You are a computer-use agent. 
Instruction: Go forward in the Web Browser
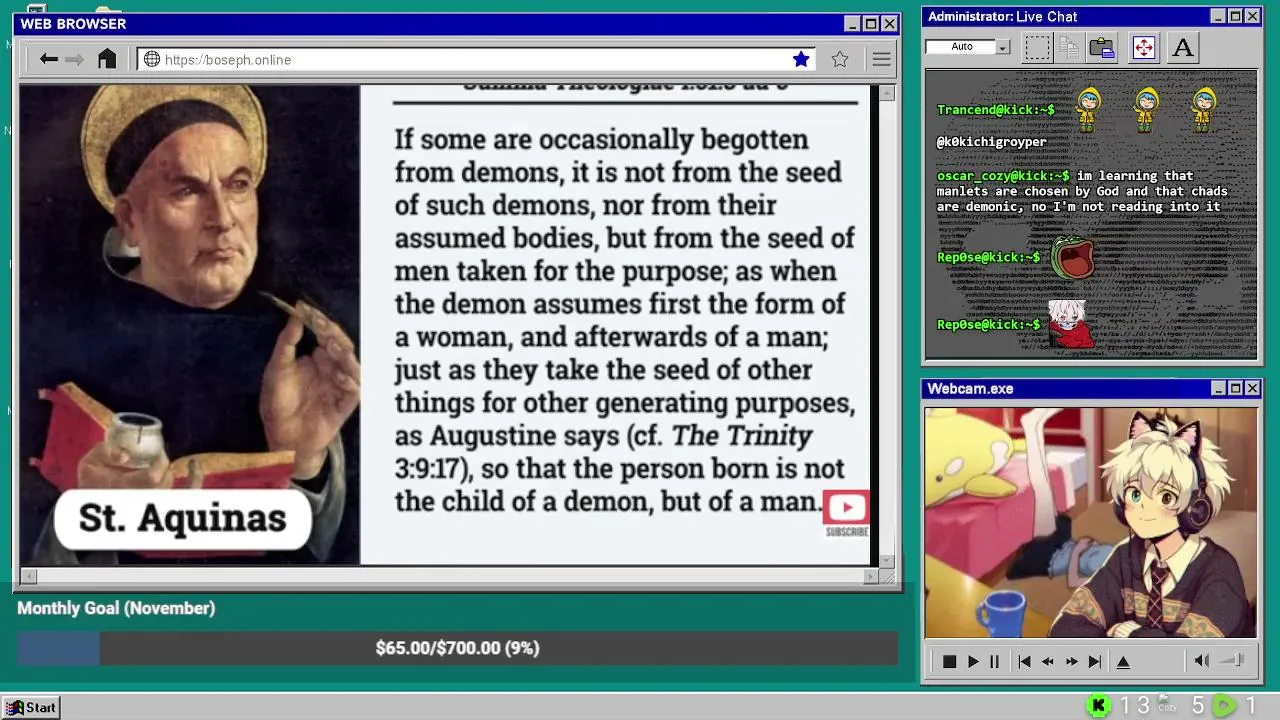click(x=75, y=60)
